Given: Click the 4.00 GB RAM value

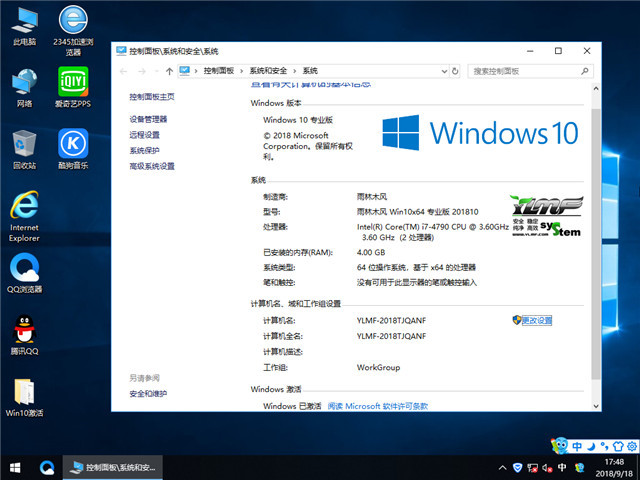Looking at the screenshot, I should (371, 253).
